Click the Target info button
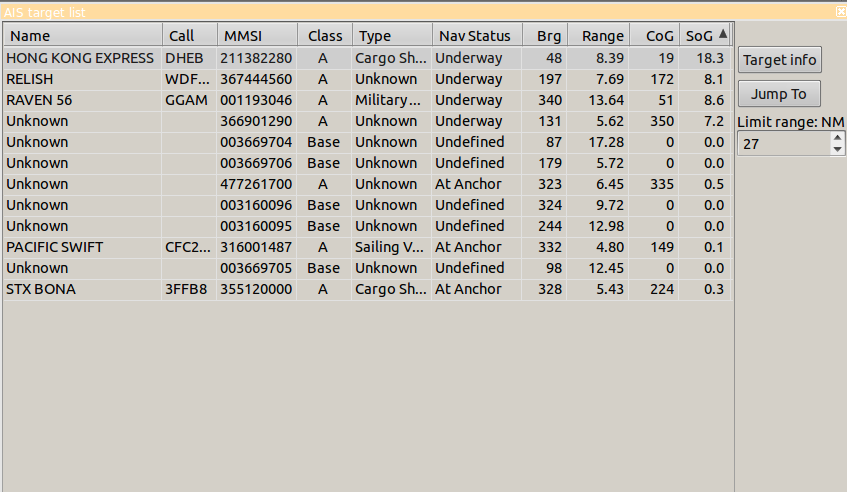The width and height of the screenshot is (847, 492). [780, 60]
